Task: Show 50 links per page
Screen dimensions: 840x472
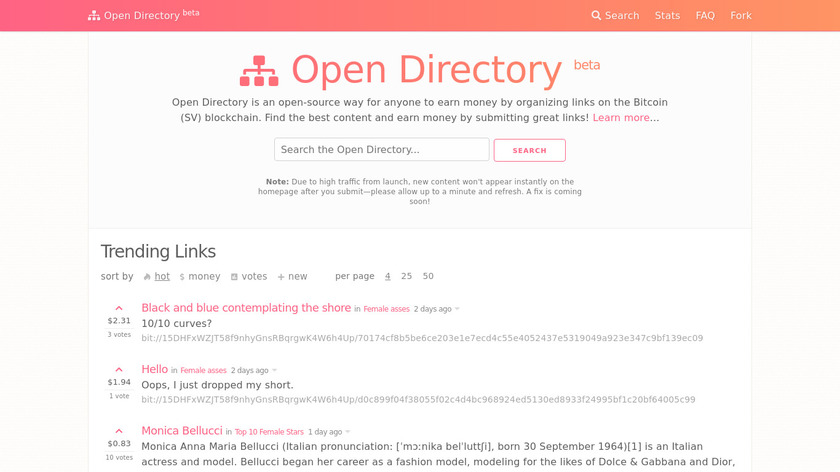Action: coord(428,276)
